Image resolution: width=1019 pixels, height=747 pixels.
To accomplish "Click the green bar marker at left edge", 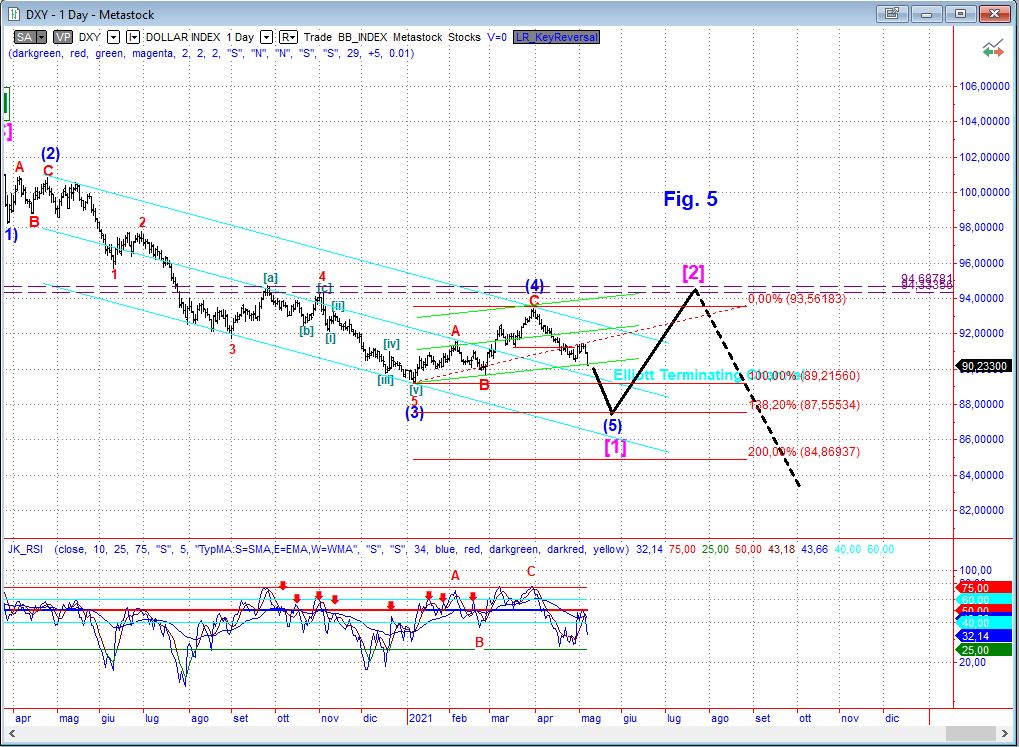I will [7, 102].
